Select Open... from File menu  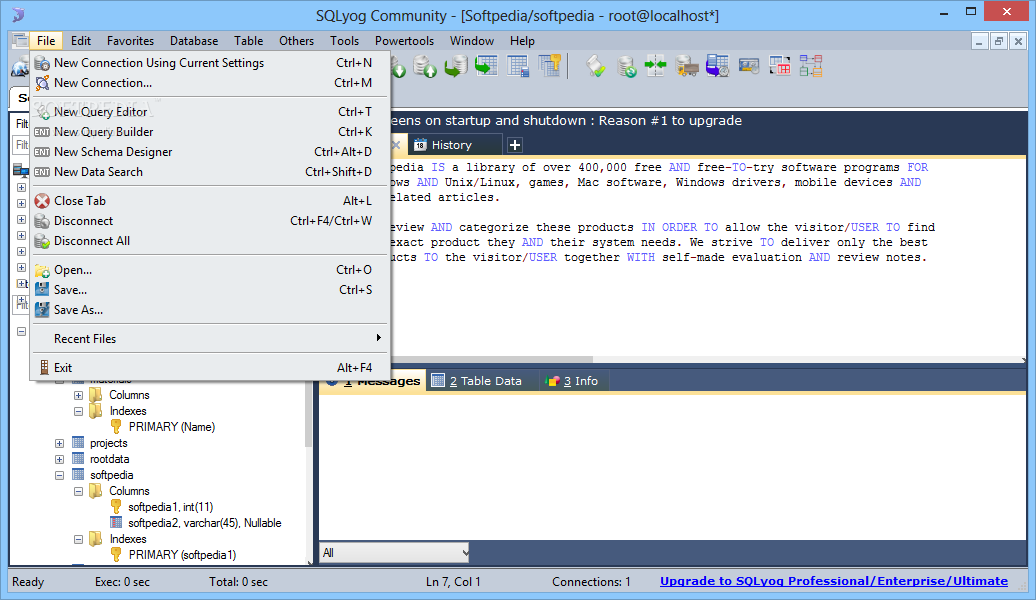[210, 270]
